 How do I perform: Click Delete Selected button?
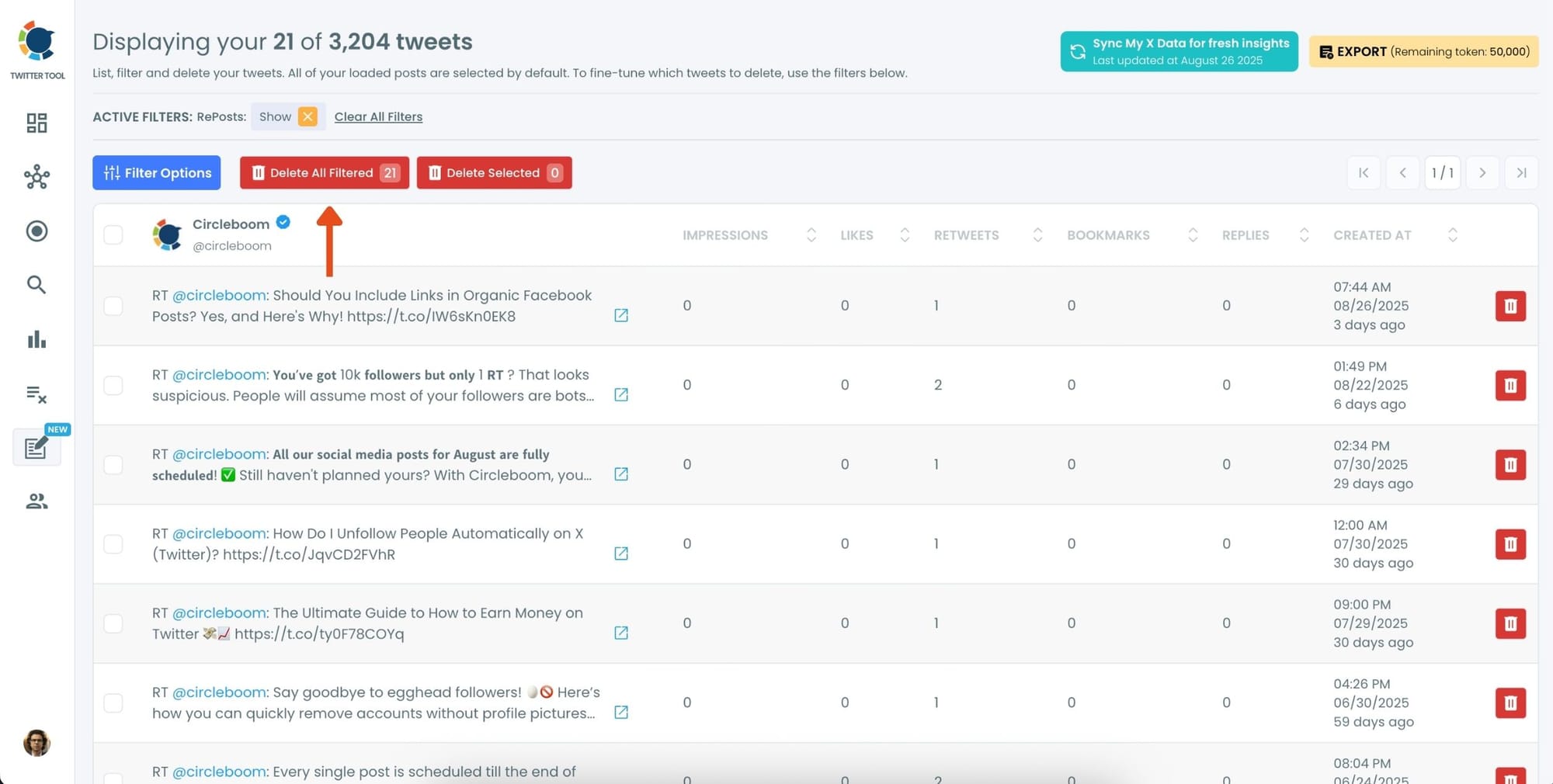coord(495,172)
